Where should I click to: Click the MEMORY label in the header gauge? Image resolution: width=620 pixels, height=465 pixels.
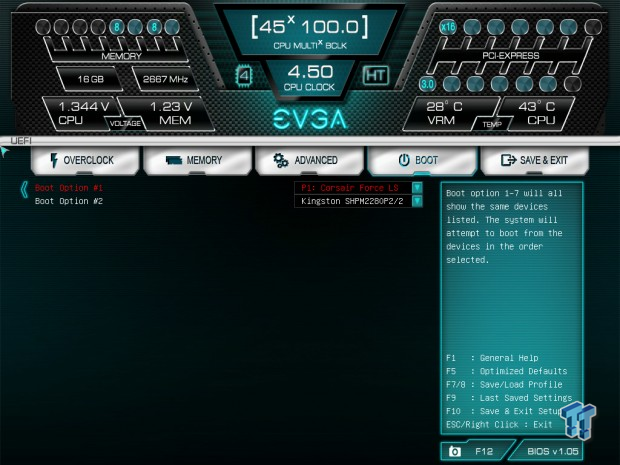[x=121, y=56]
